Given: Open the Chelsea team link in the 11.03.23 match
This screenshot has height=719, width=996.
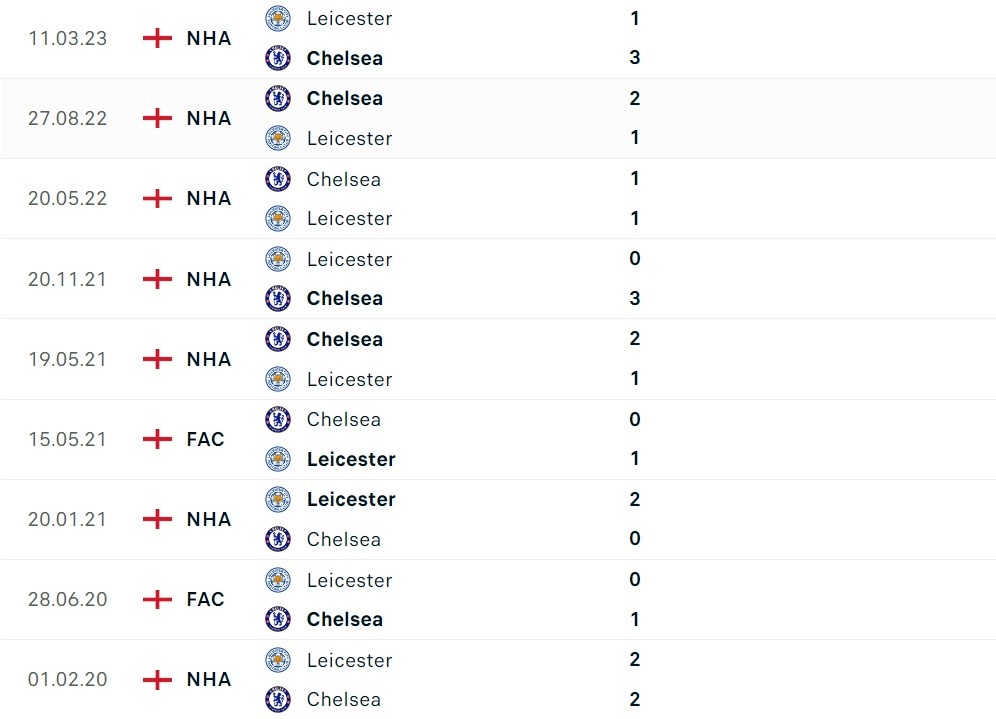Looking at the screenshot, I should click(345, 58).
